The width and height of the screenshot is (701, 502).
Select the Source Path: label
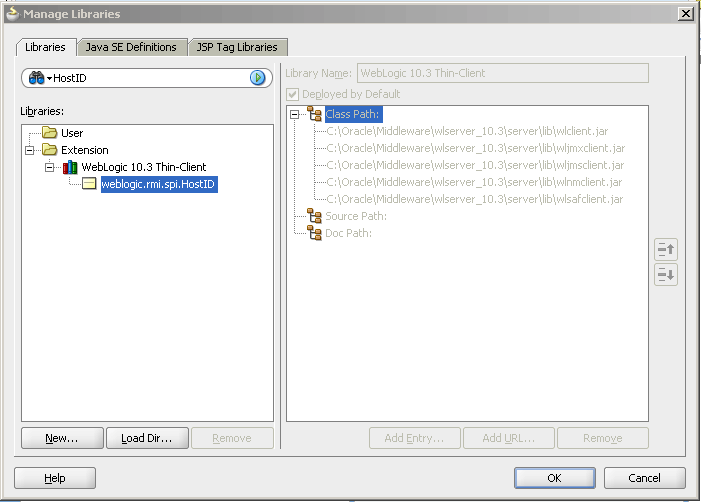point(356,216)
